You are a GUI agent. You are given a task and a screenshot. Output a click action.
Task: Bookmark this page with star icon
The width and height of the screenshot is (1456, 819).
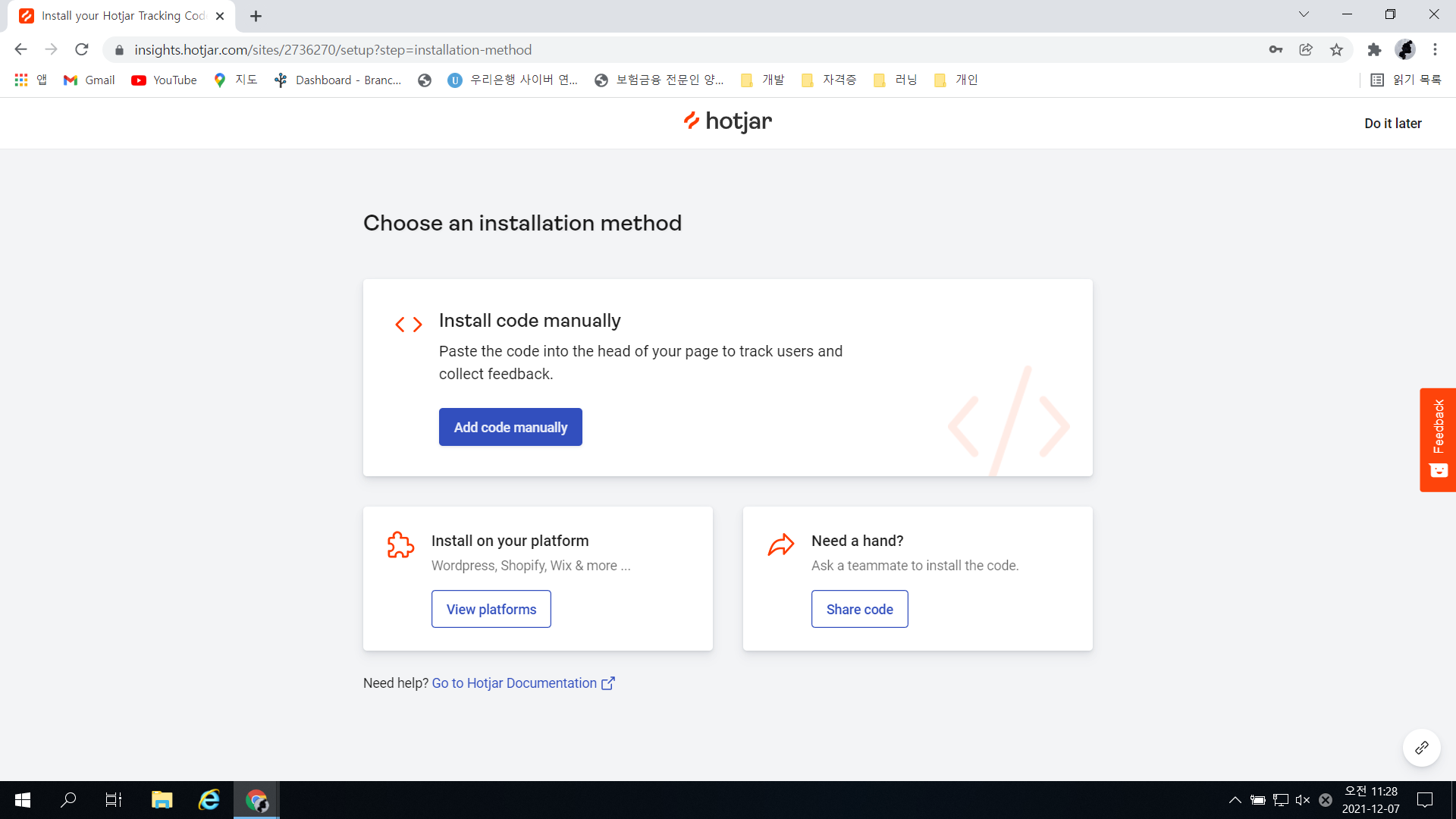[1336, 50]
